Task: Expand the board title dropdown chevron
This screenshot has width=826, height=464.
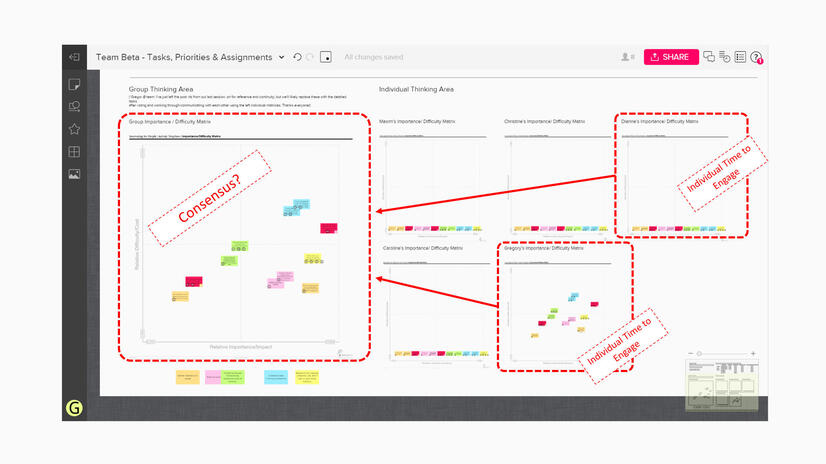Action: pos(282,57)
